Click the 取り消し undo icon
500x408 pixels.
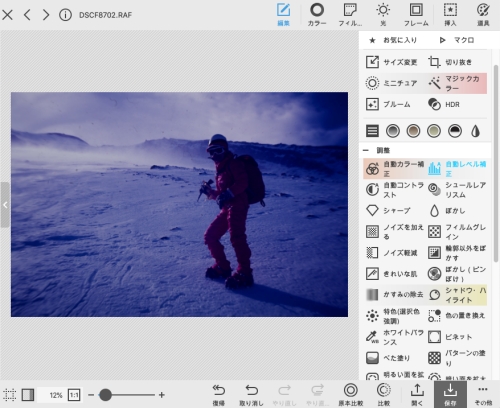click(251, 394)
